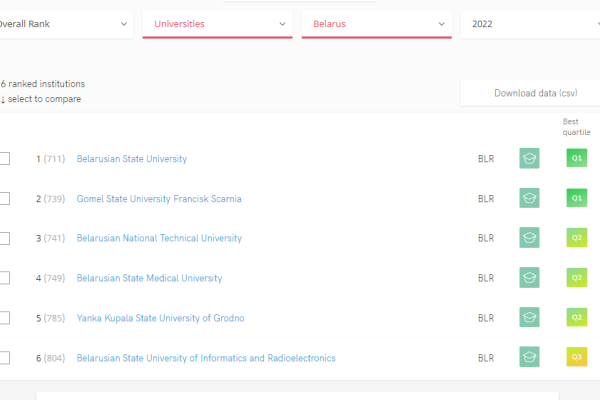Expand the Universities sector dropdown
600x400 pixels.
click(217, 23)
